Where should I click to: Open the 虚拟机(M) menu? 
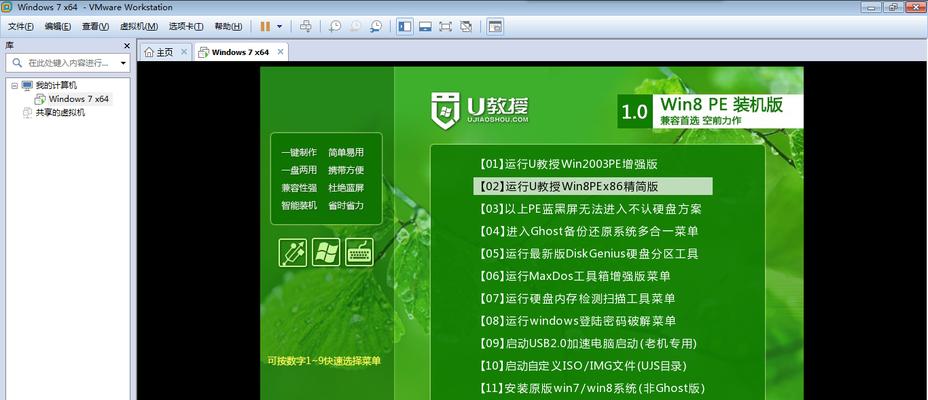pyautogui.click(x=138, y=27)
